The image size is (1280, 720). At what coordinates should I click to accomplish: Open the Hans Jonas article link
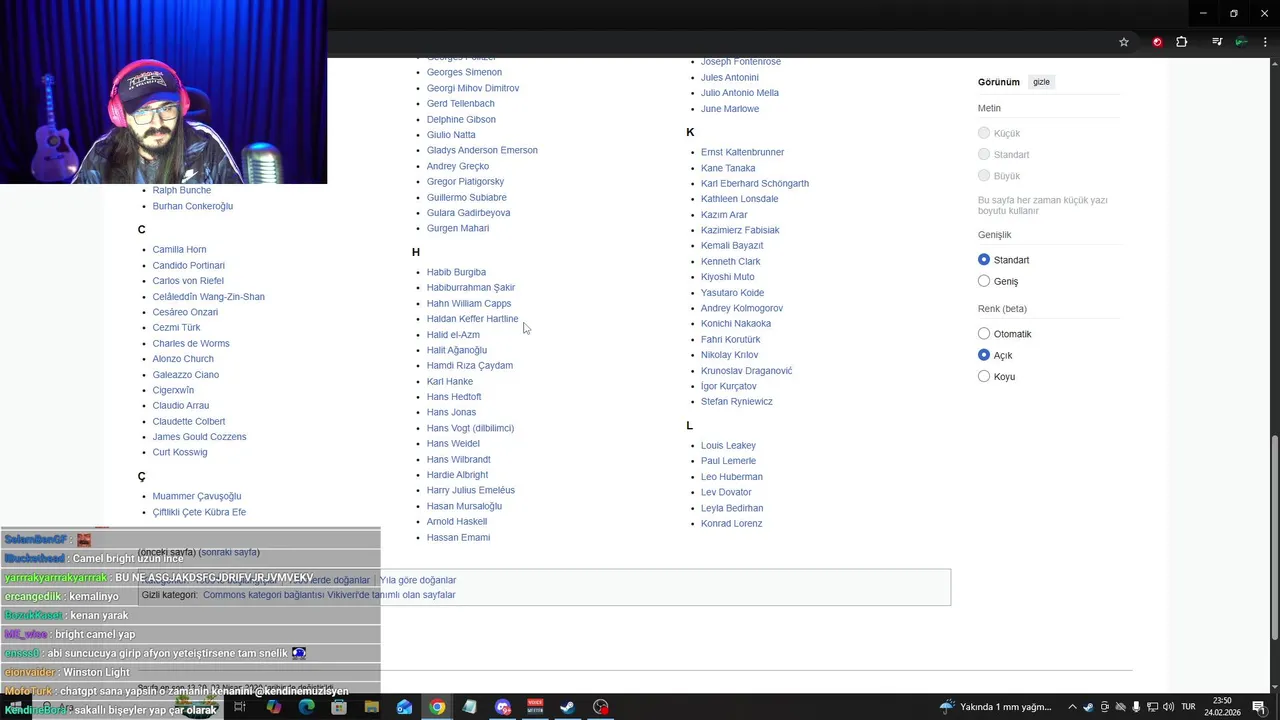point(451,412)
